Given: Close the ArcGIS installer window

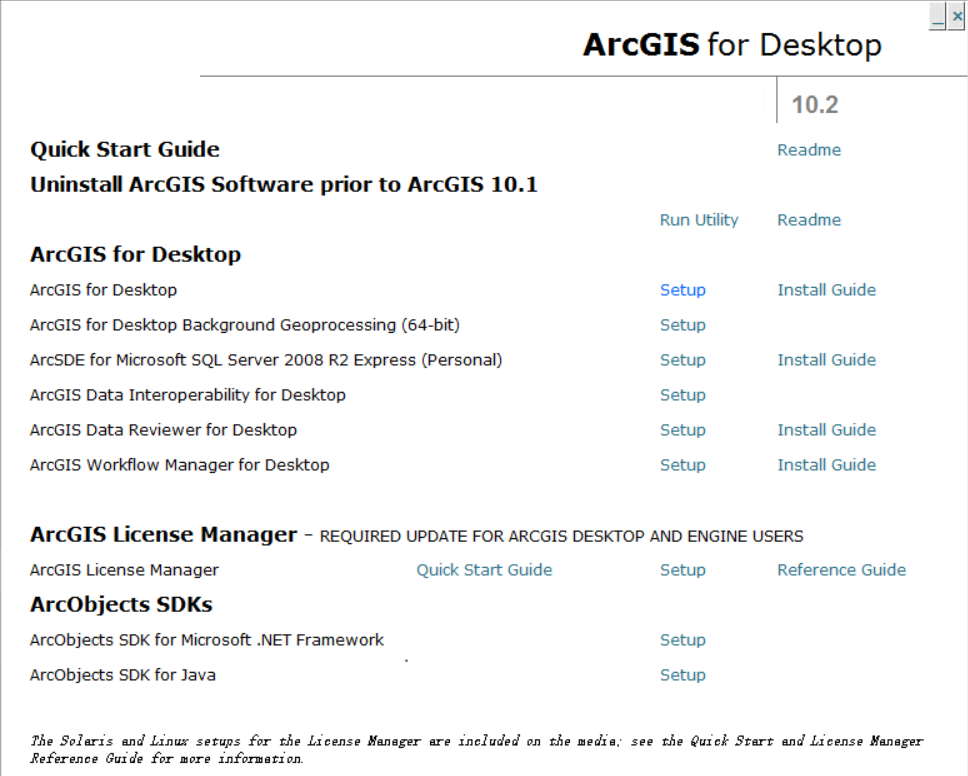Looking at the screenshot, I should (957, 16).
